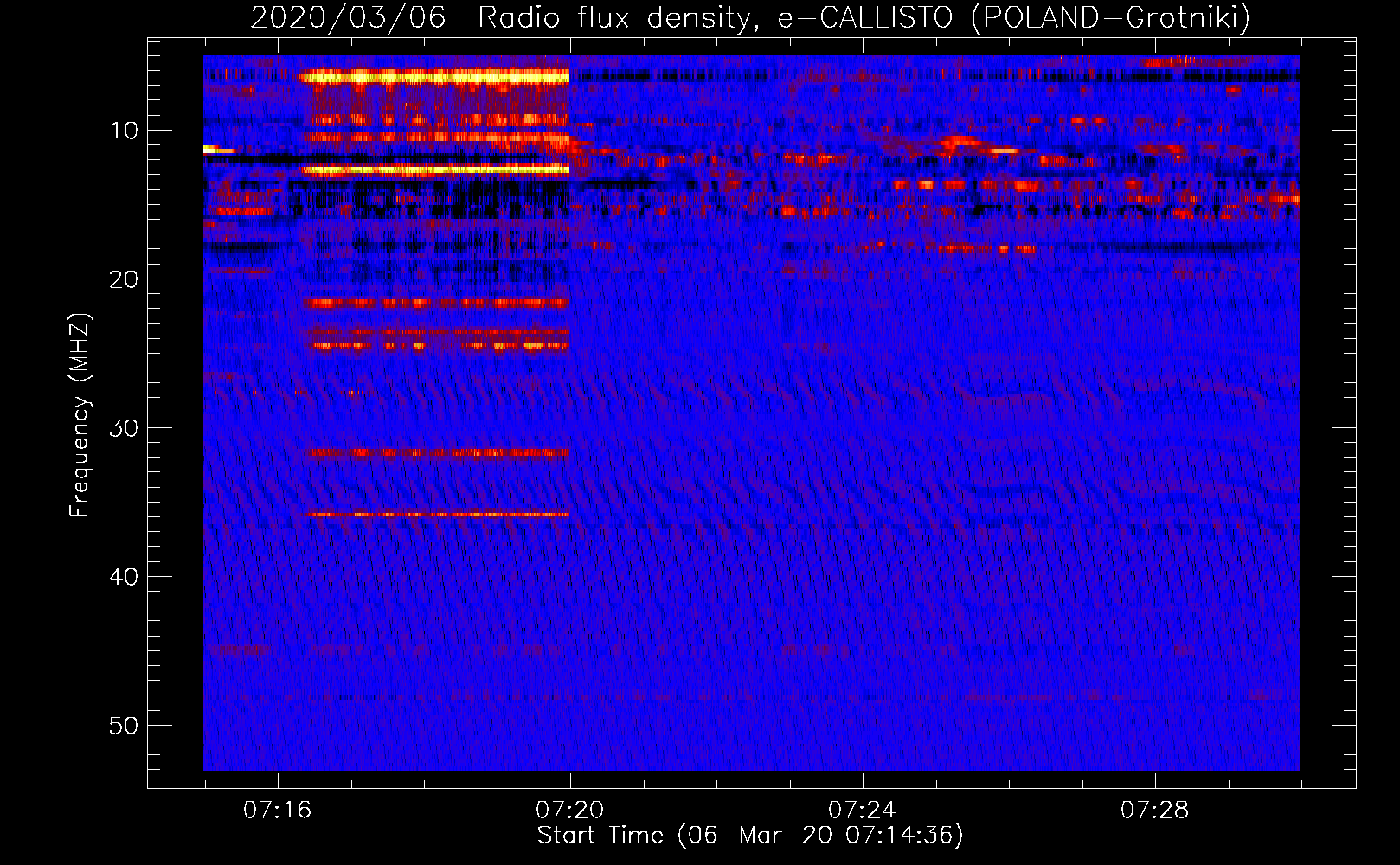Click the frequency tick label '10'
1400x865 pixels.
point(125,131)
